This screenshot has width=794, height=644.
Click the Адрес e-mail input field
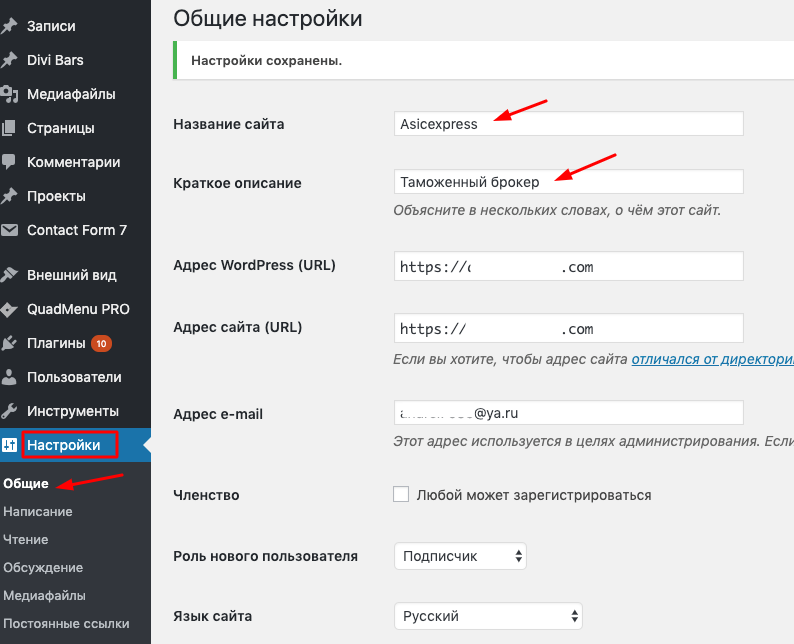click(569, 413)
